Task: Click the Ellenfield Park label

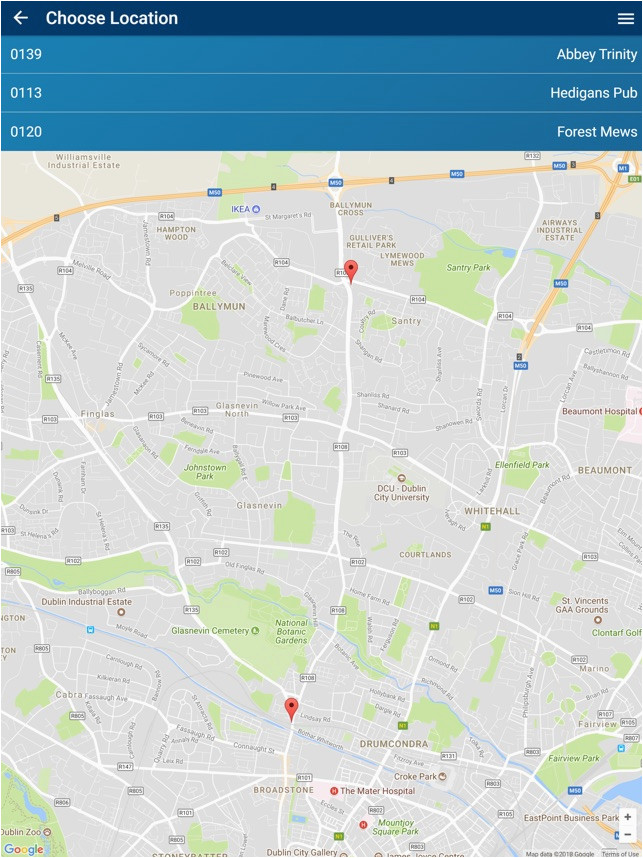Action: [522, 465]
